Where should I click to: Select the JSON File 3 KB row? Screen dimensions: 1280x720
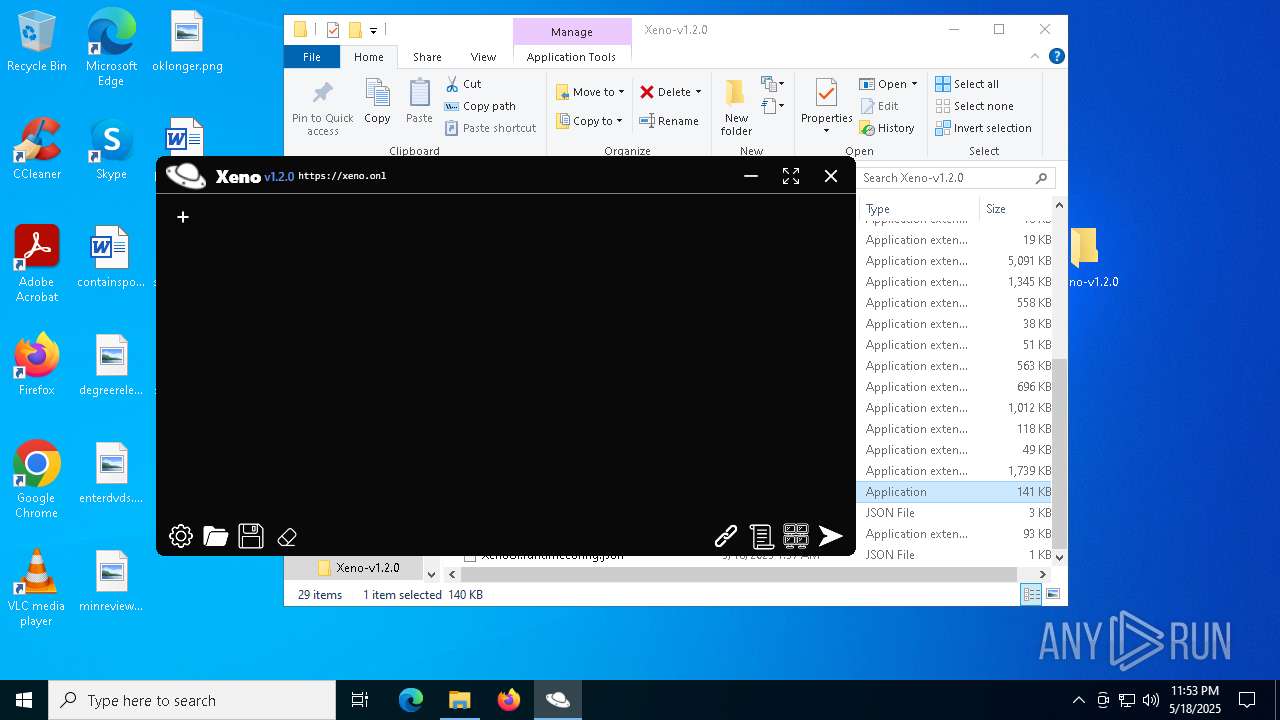pos(955,513)
